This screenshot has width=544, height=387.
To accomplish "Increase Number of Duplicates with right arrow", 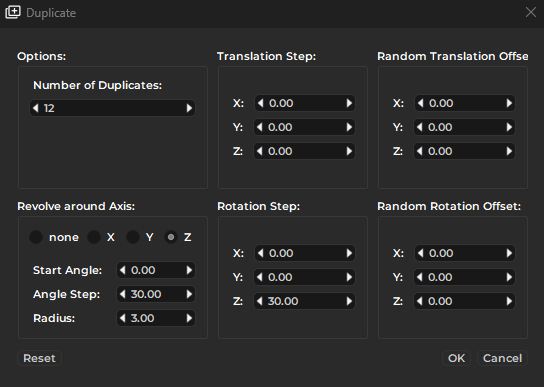I will tap(189, 108).
